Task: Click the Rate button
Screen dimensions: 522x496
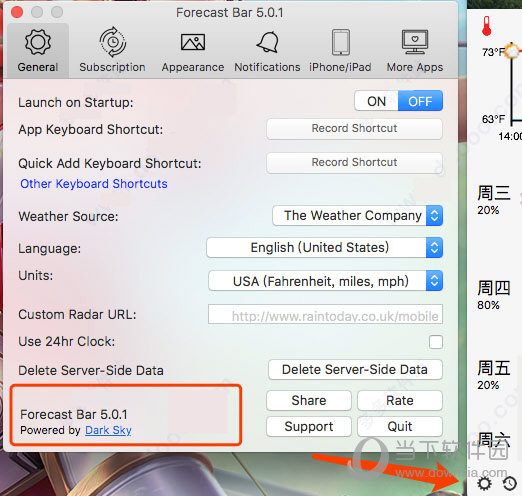Action: coord(400,400)
